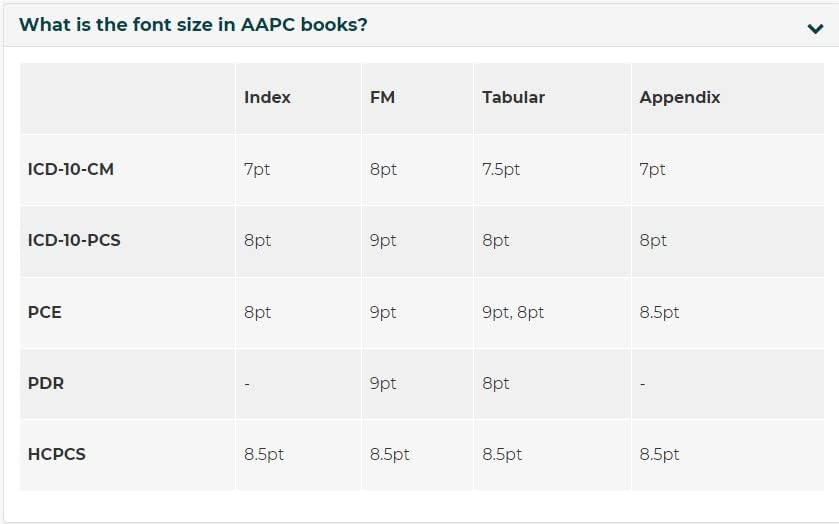Image resolution: width=839 pixels, height=524 pixels.
Task: Click the ICD-10-PCS FM 9pt cell
Action: (x=383, y=240)
